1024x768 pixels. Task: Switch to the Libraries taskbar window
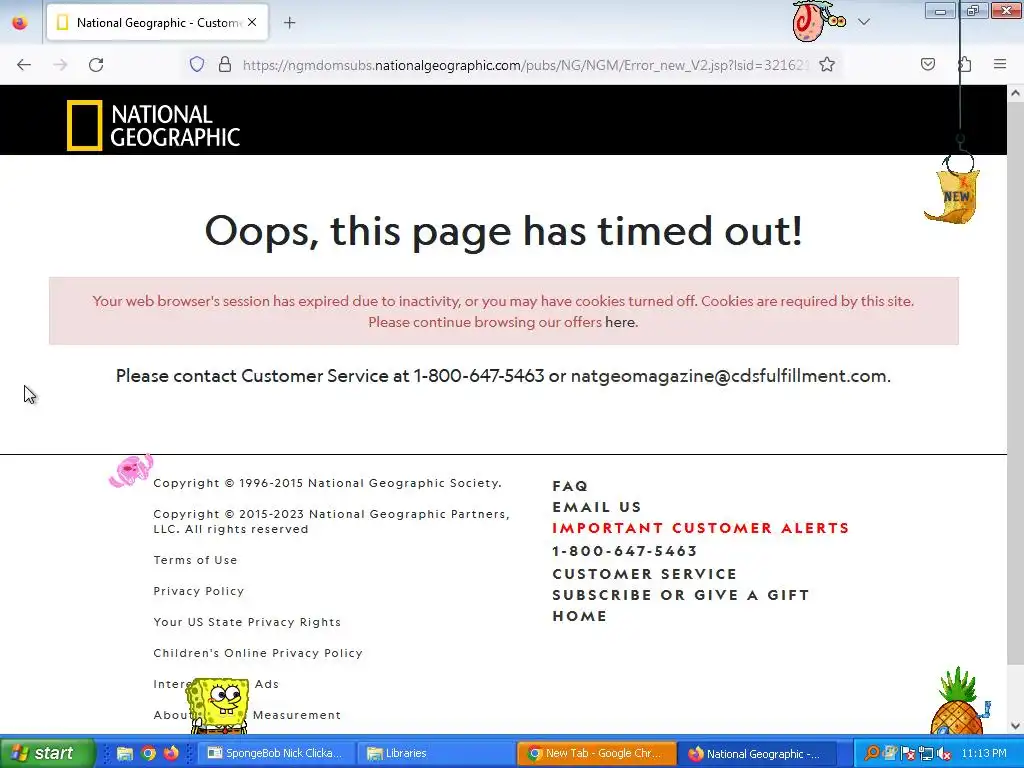(x=436, y=753)
